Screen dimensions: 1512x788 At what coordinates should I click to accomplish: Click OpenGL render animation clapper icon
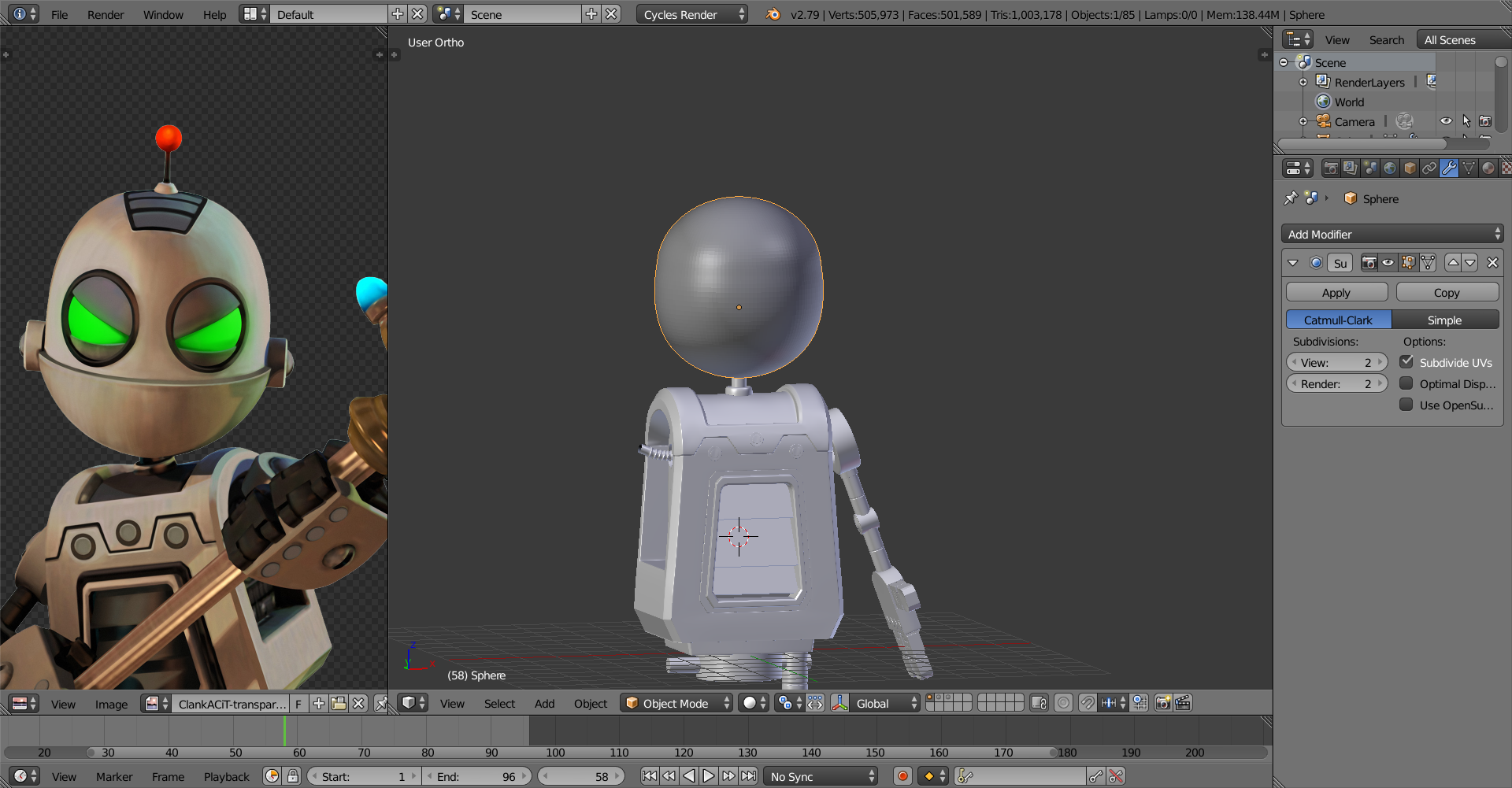point(1183,703)
